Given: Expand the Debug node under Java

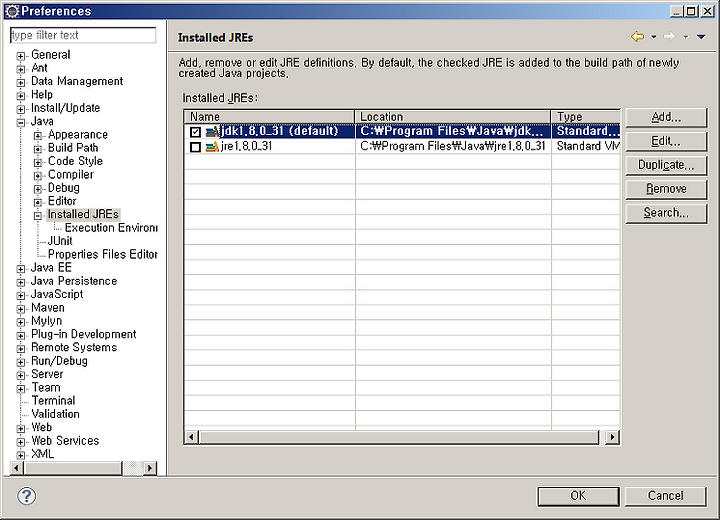Looking at the screenshot, I should point(38,189).
